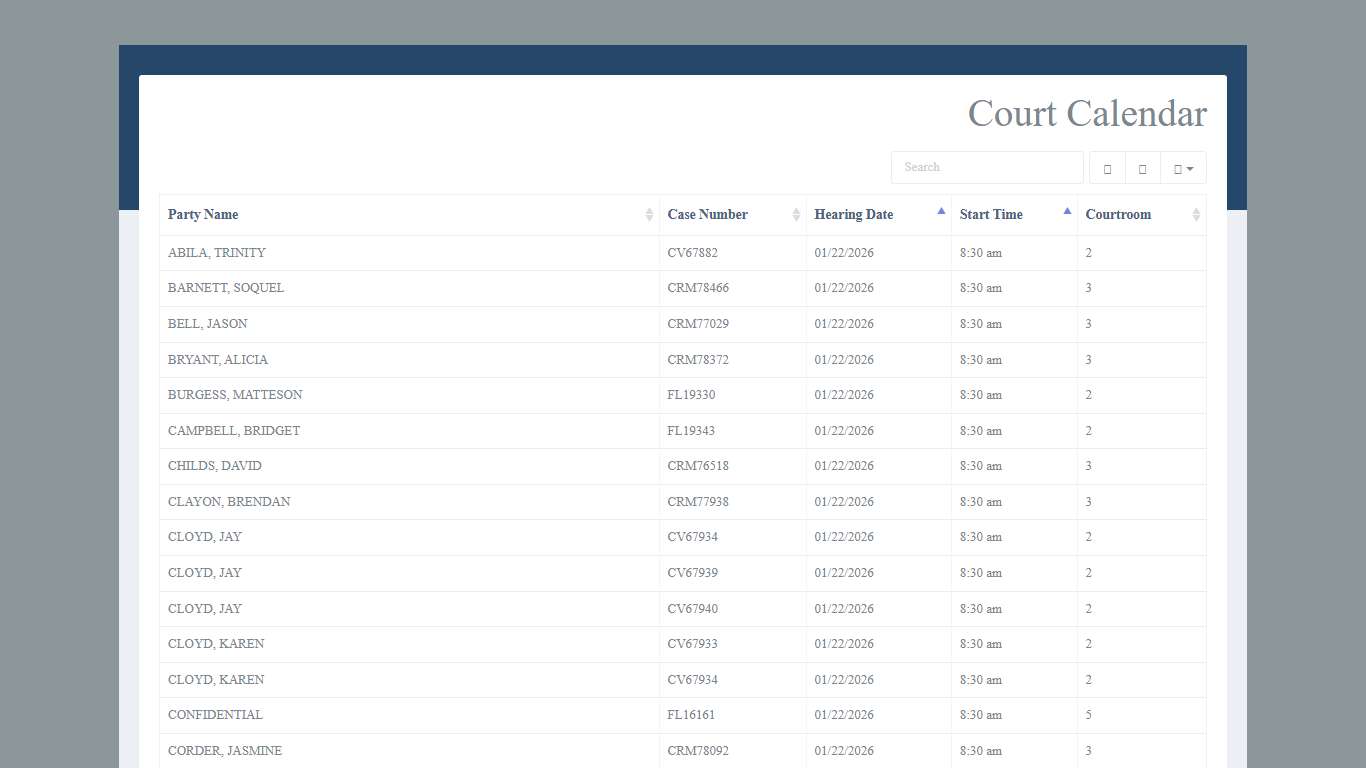Image resolution: width=1366 pixels, height=768 pixels.
Task: Sort table by Courtroom header text
Action: click(x=1118, y=215)
